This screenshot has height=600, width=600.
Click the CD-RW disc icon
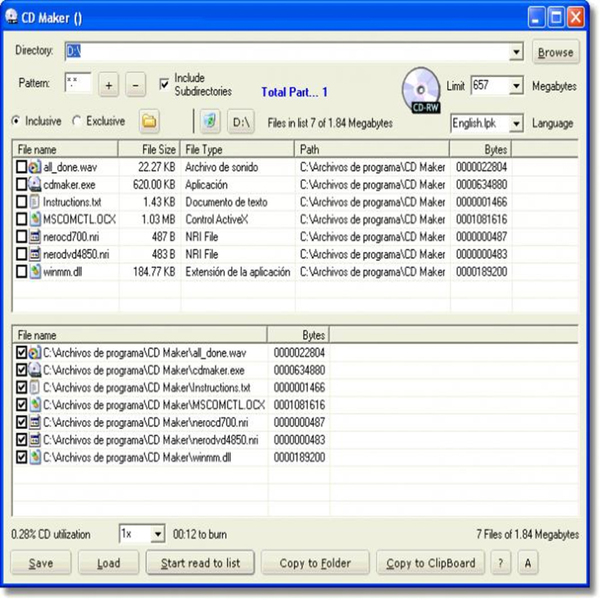(x=421, y=90)
